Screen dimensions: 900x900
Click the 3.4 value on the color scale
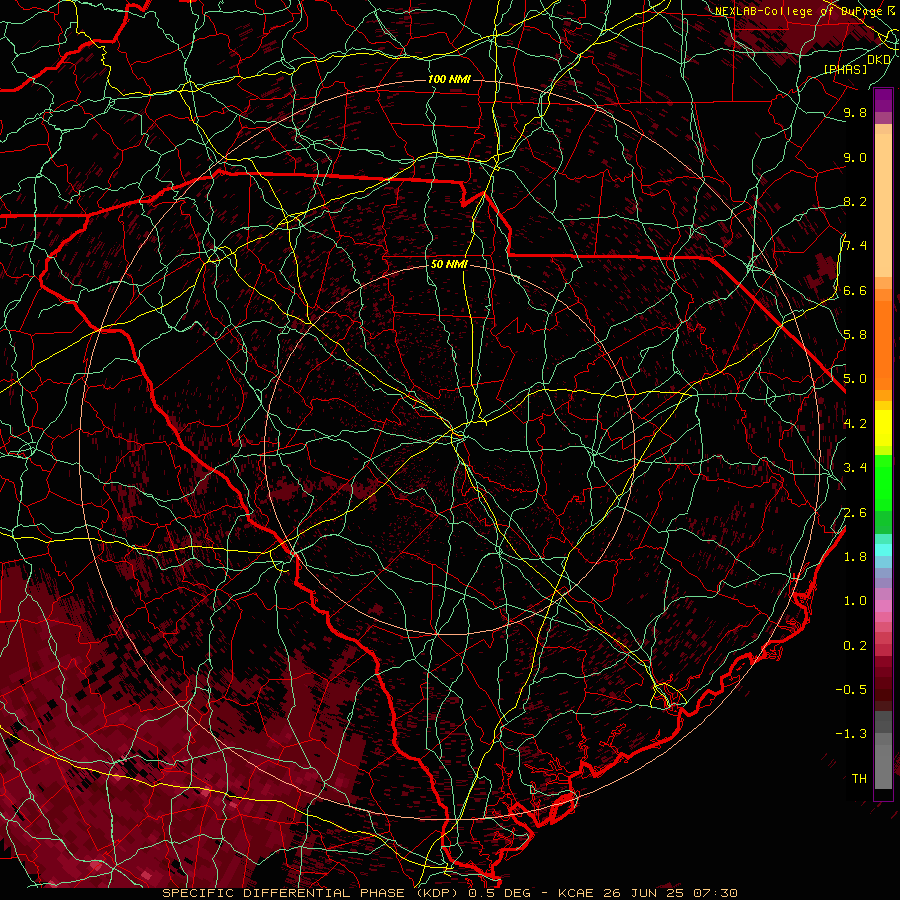[855, 468]
